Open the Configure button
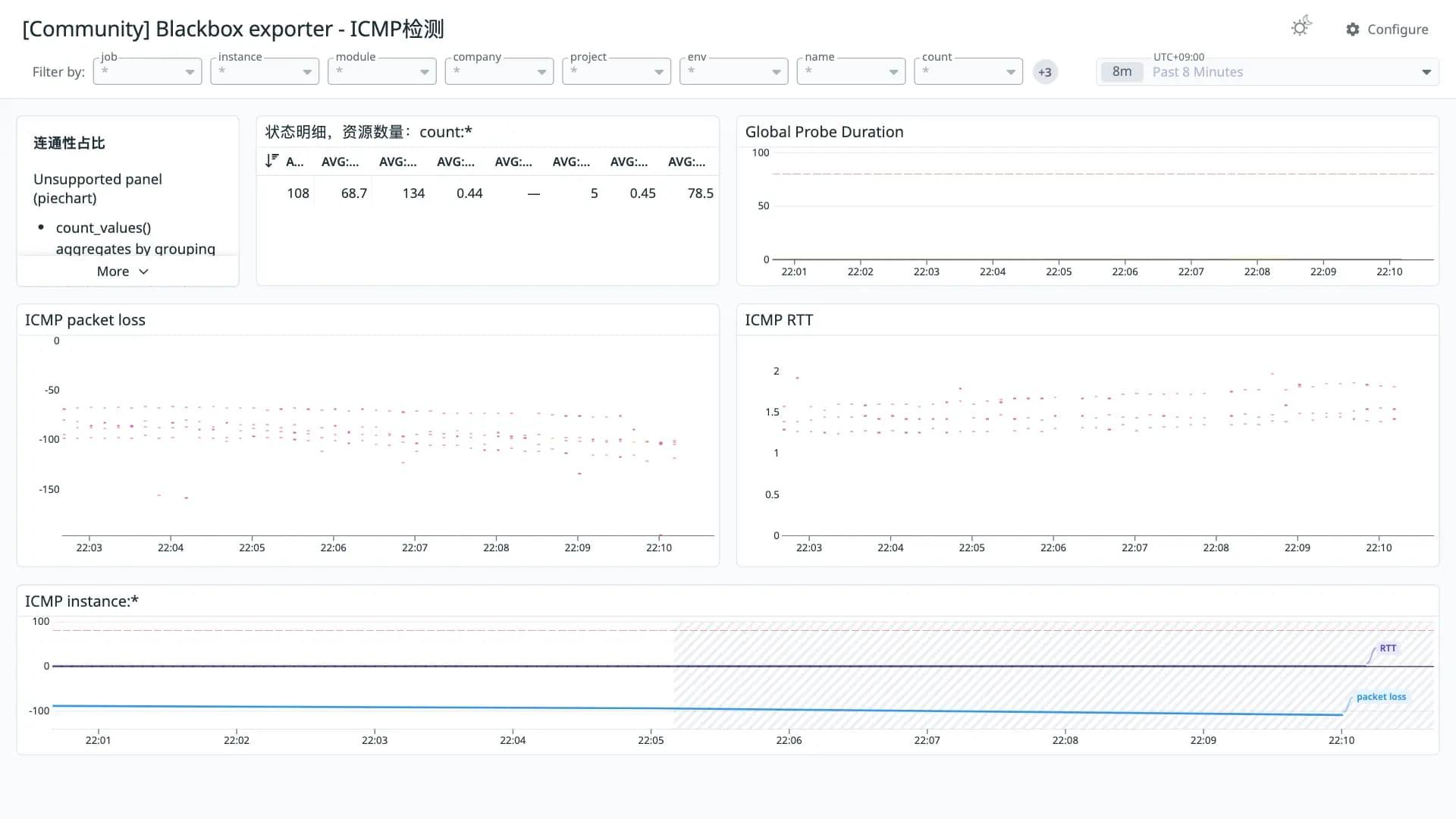The width and height of the screenshot is (1456, 819). point(1387,29)
